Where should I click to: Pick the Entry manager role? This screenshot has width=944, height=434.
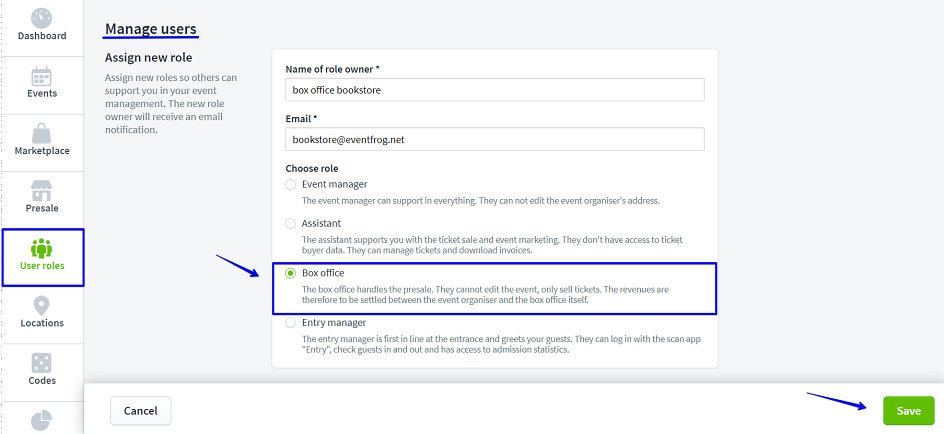[x=291, y=322]
